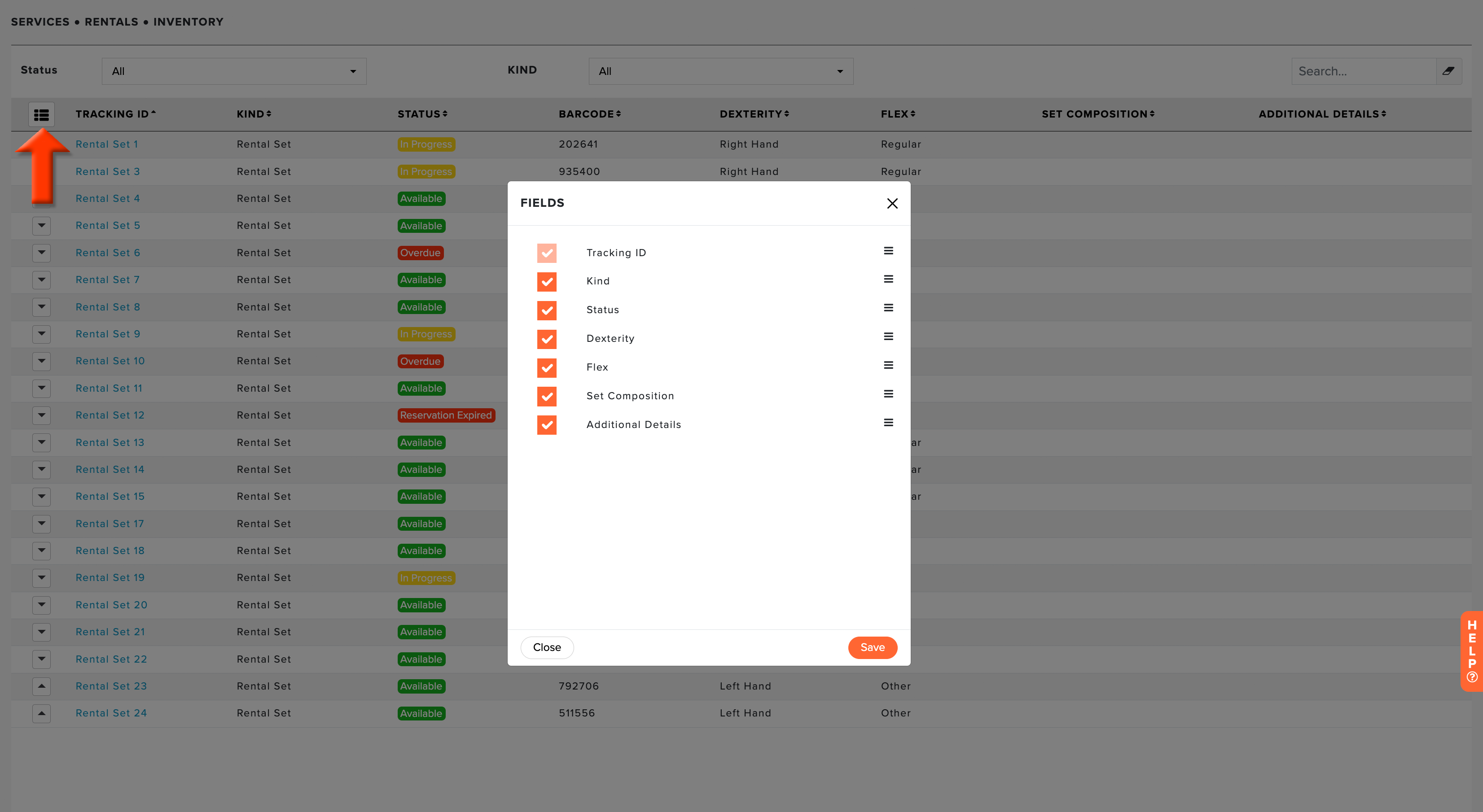Click the Available badge for Rental Set 24
1483x812 pixels.
click(421, 714)
